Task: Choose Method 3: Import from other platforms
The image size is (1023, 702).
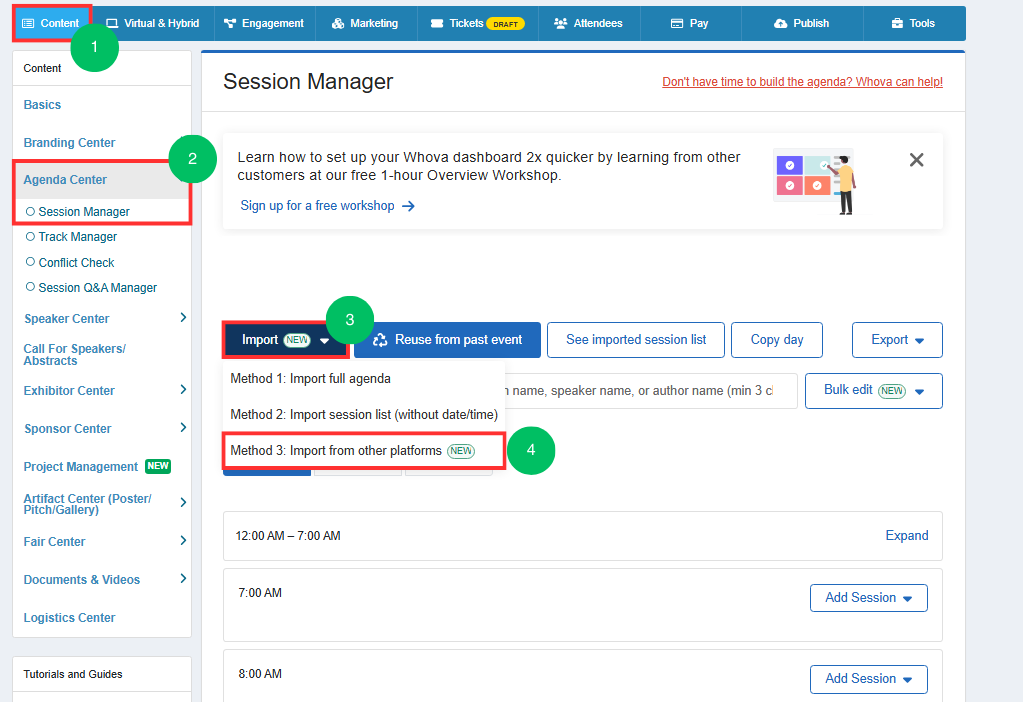Action: [364, 451]
